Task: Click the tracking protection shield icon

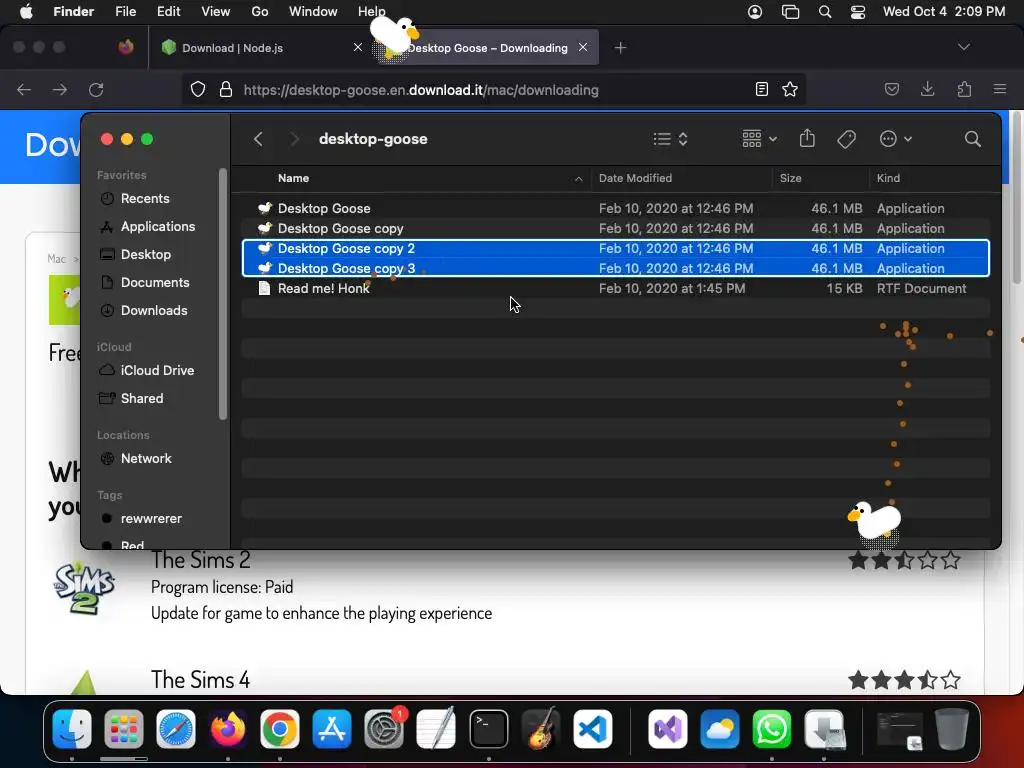Action: 198,89
